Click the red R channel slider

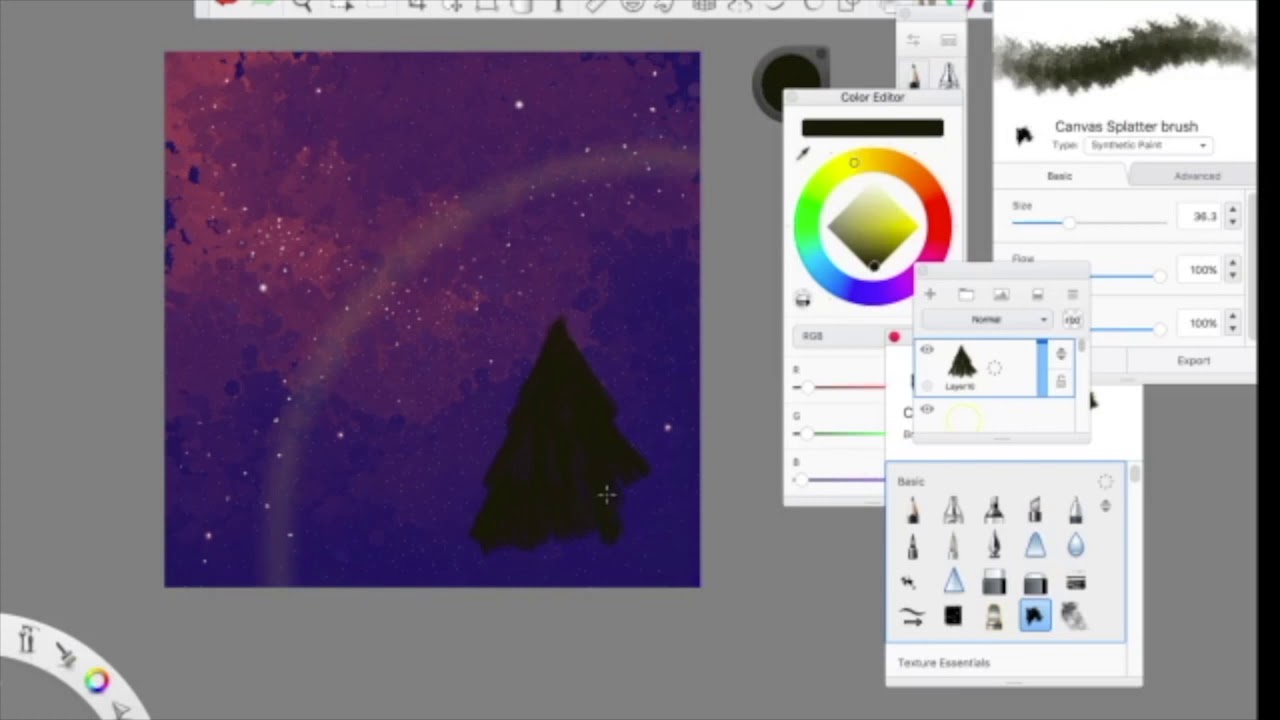pyautogui.click(x=840, y=387)
